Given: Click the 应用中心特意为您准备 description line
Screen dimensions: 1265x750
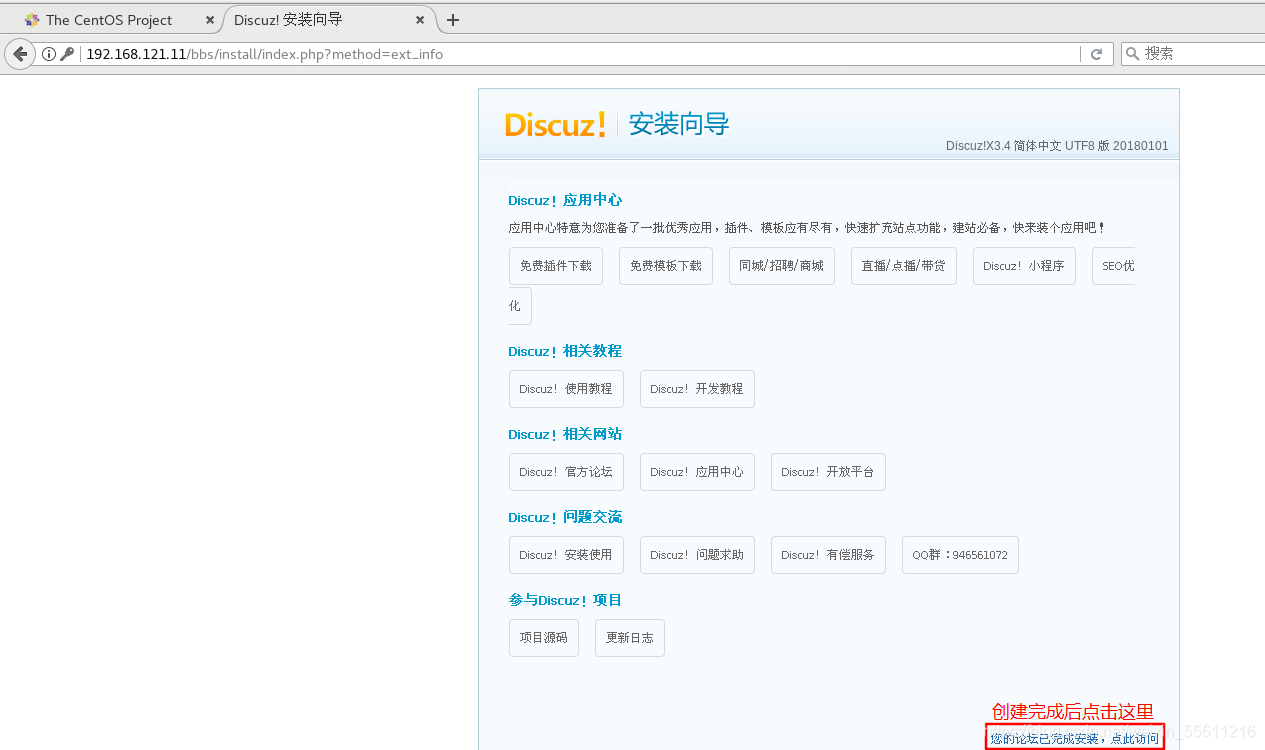Looking at the screenshot, I should tap(807, 228).
